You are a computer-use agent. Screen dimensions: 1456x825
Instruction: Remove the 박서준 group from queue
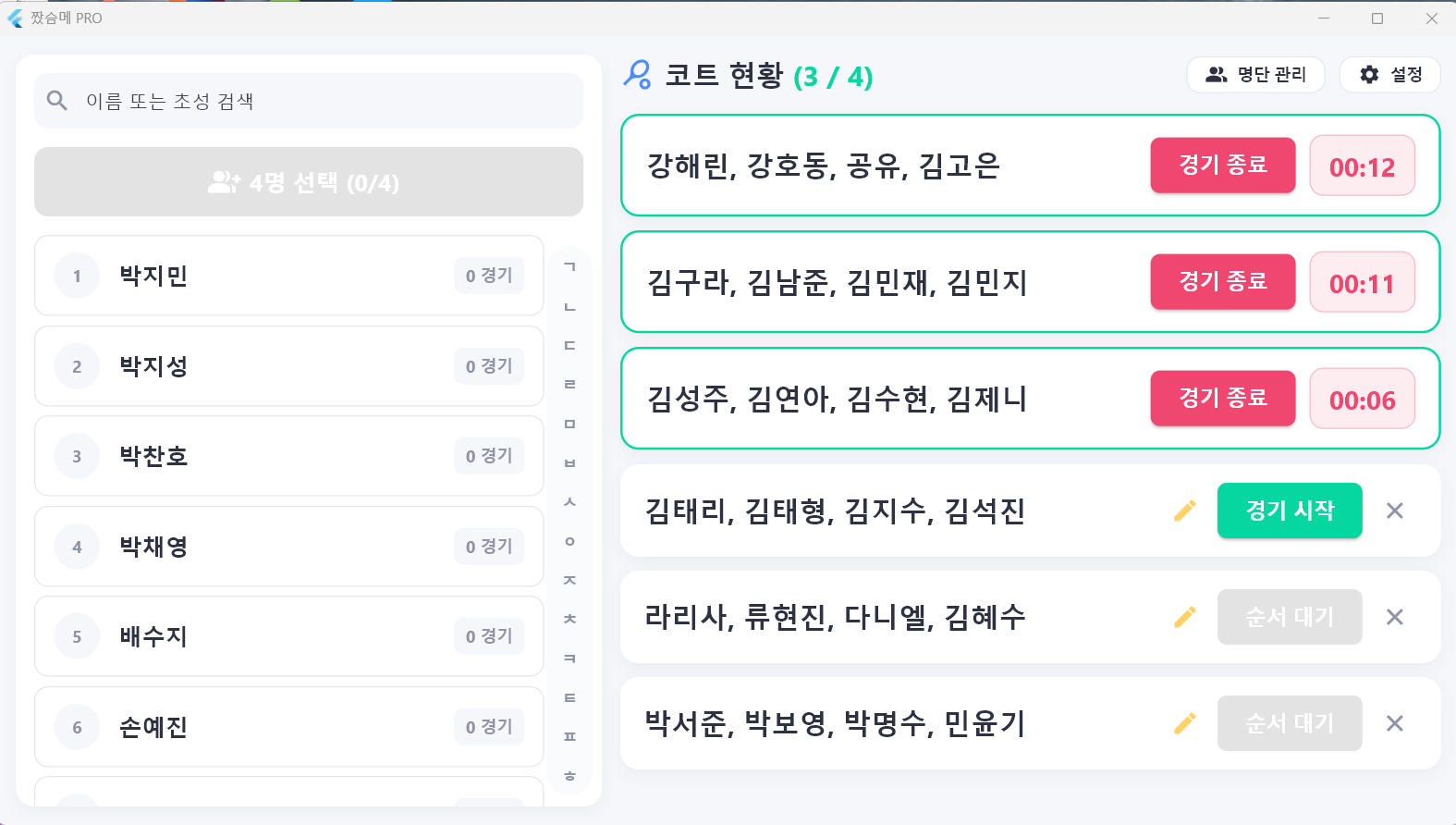pos(1395,723)
